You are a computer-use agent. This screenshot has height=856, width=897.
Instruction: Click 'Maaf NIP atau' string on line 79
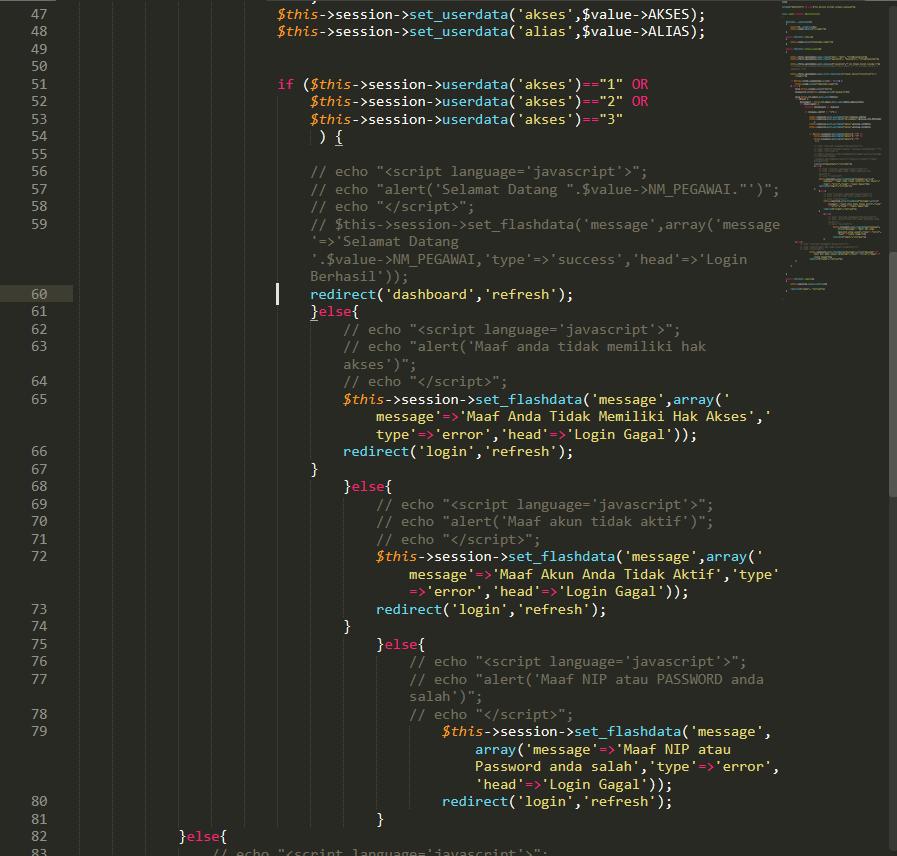pos(673,750)
